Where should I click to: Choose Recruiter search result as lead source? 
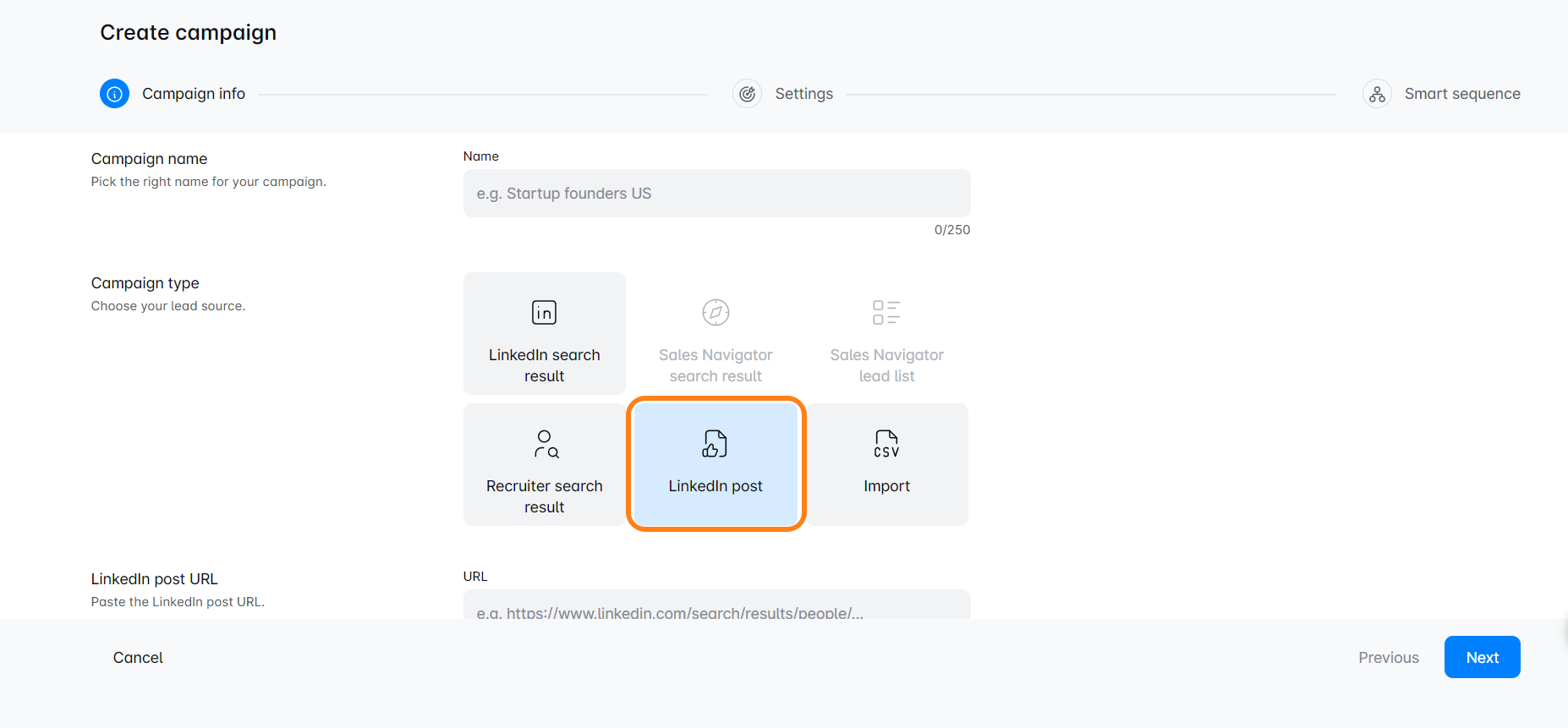pyautogui.click(x=544, y=495)
